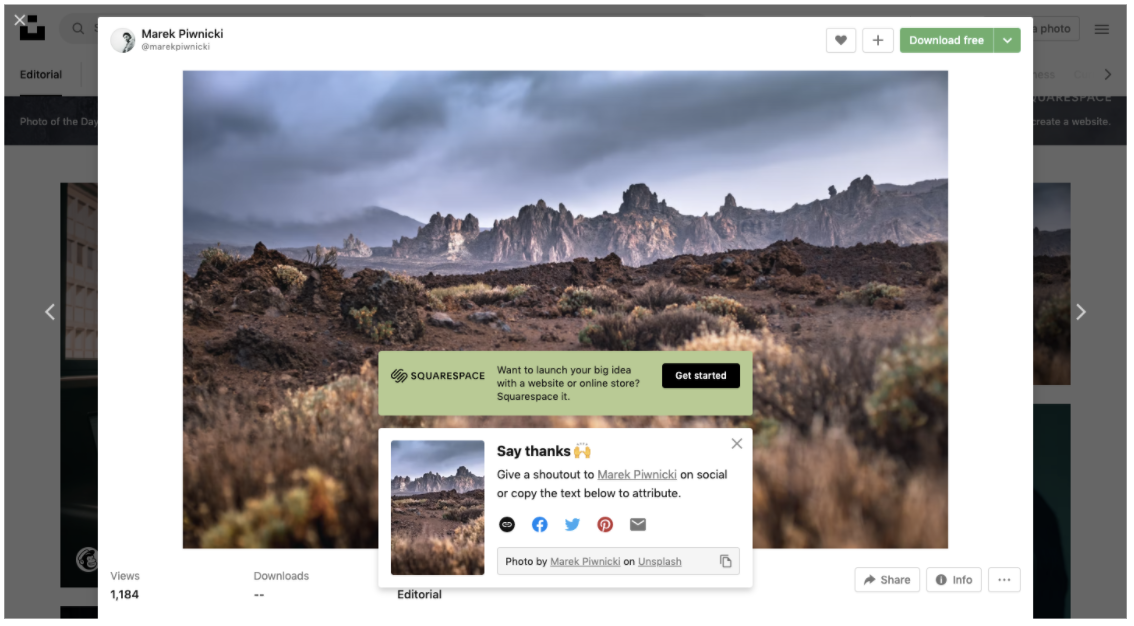
Task: Open Marek Piwnicki profile avatar
Action: [122, 40]
